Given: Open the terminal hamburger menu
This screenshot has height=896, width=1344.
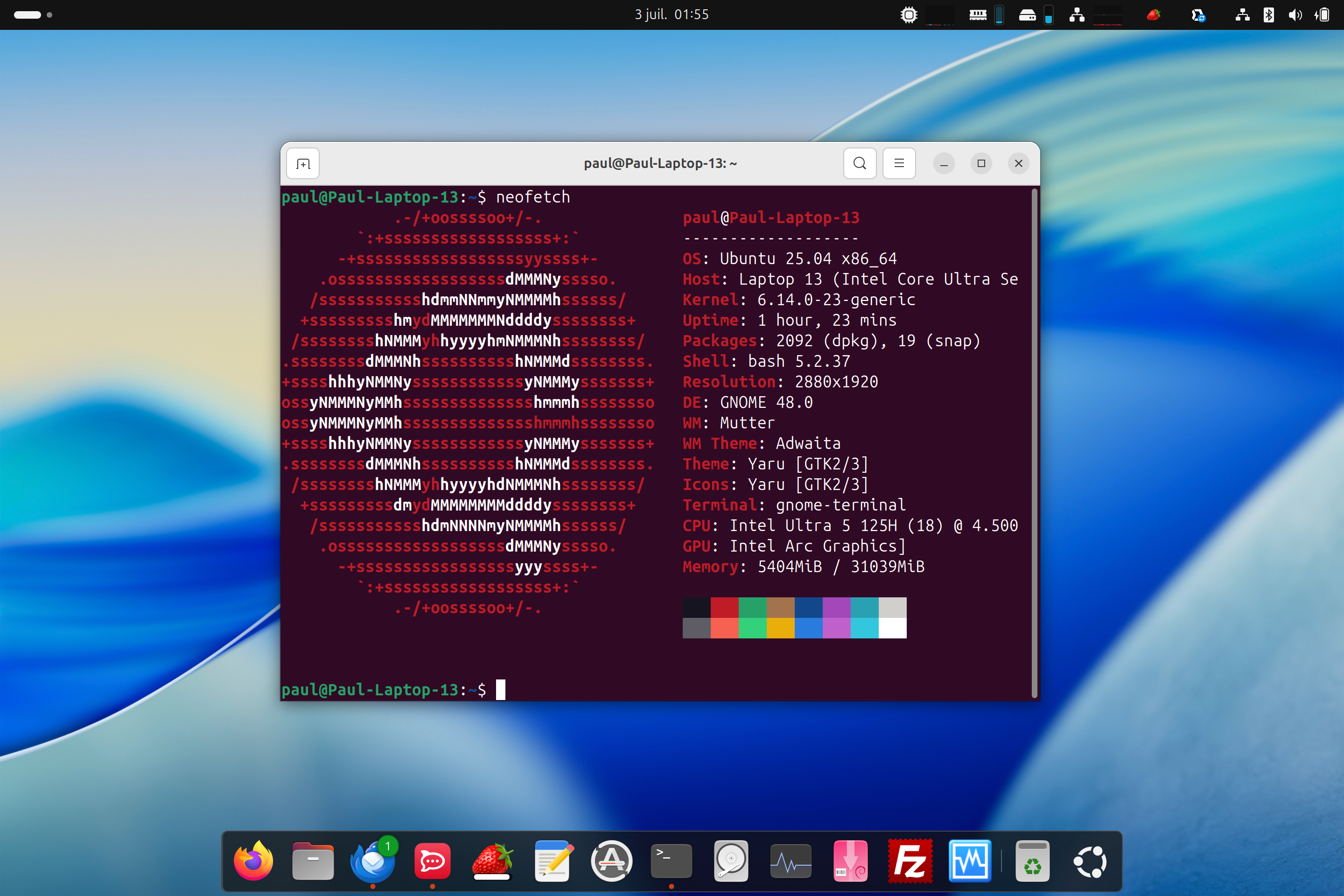Looking at the screenshot, I should [x=899, y=163].
